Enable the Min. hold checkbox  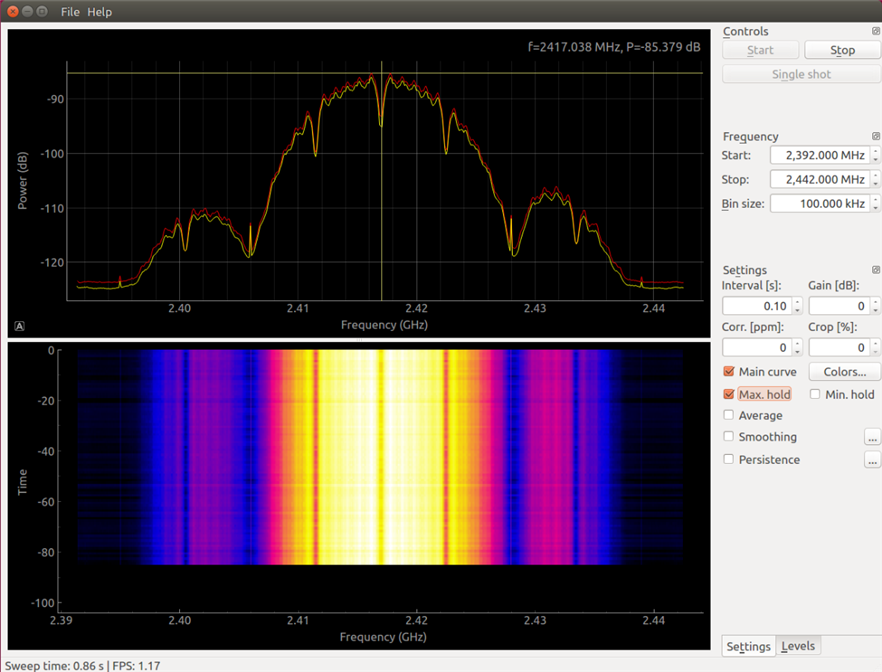click(815, 394)
